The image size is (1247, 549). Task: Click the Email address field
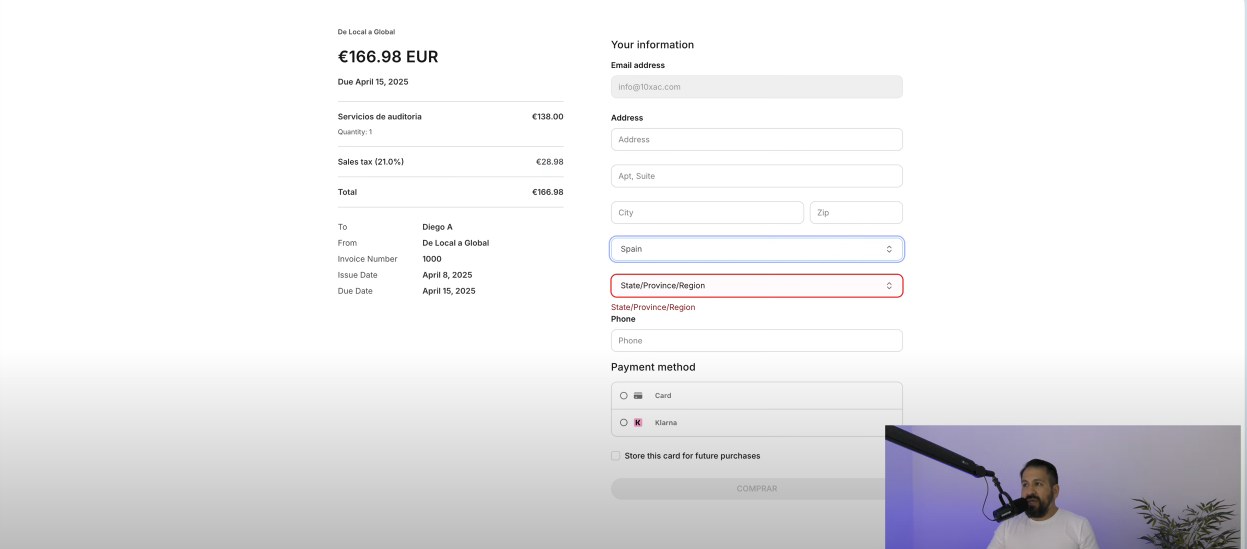tap(756, 87)
